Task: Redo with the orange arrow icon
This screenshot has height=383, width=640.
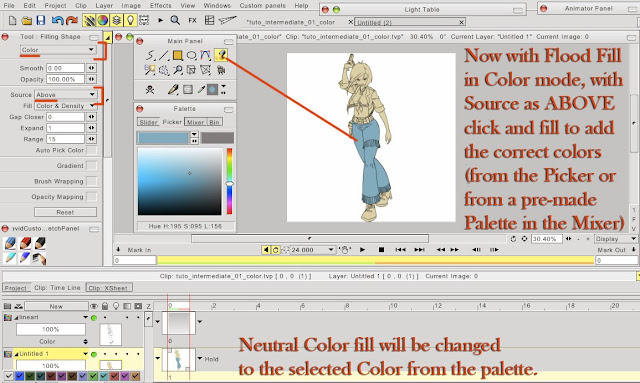Action: [72, 20]
